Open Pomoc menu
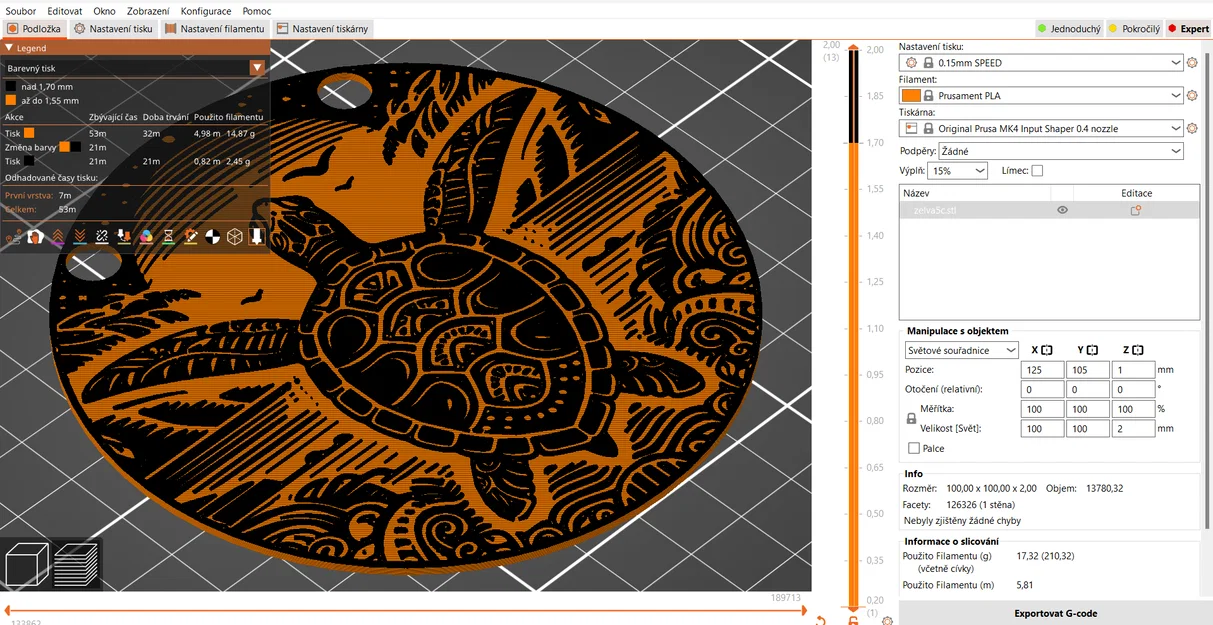This screenshot has height=625, width=1213. pyautogui.click(x=257, y=11)
